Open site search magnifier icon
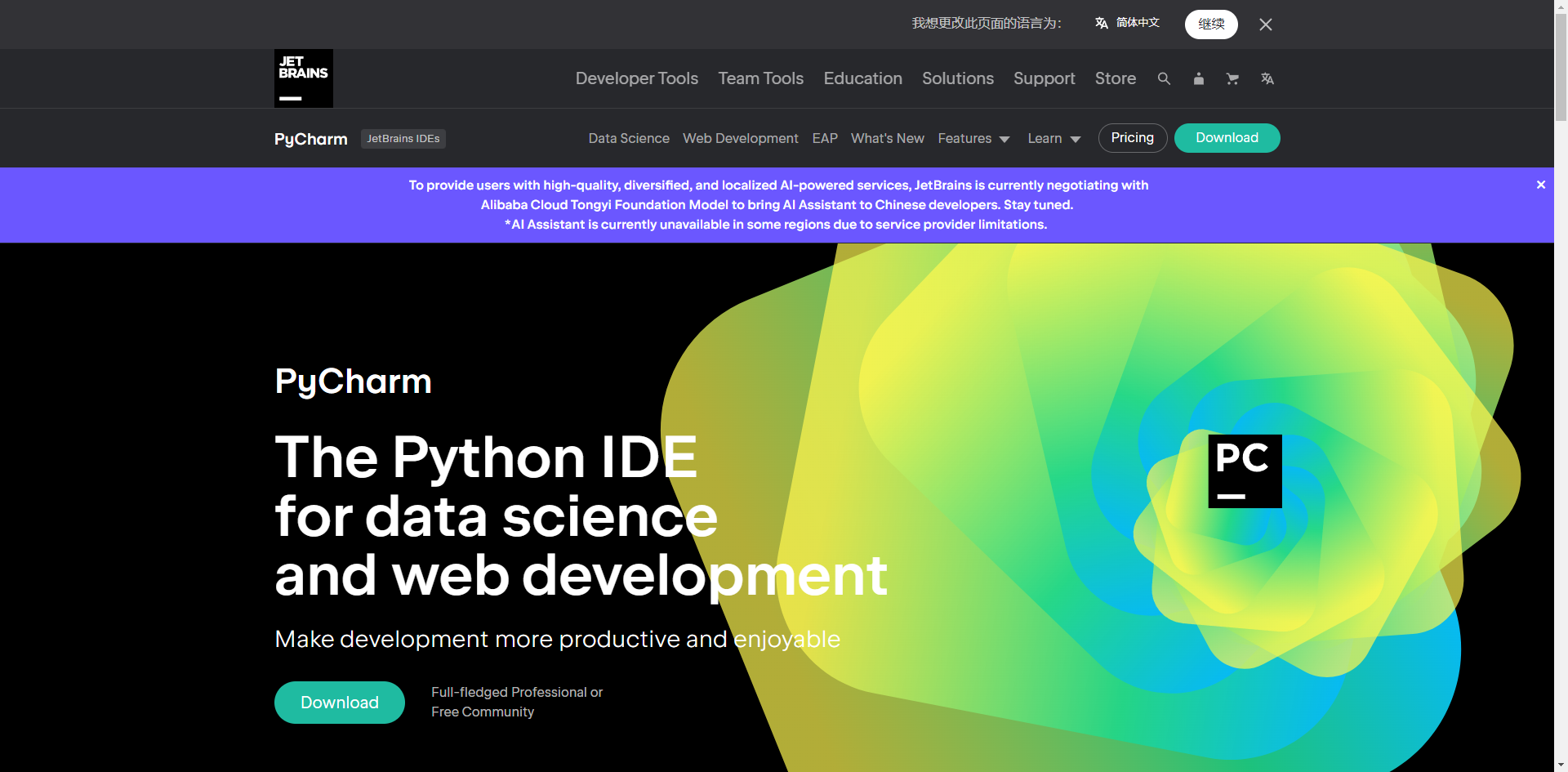This screenshot has height=772, width=1568. (1164, 78)
